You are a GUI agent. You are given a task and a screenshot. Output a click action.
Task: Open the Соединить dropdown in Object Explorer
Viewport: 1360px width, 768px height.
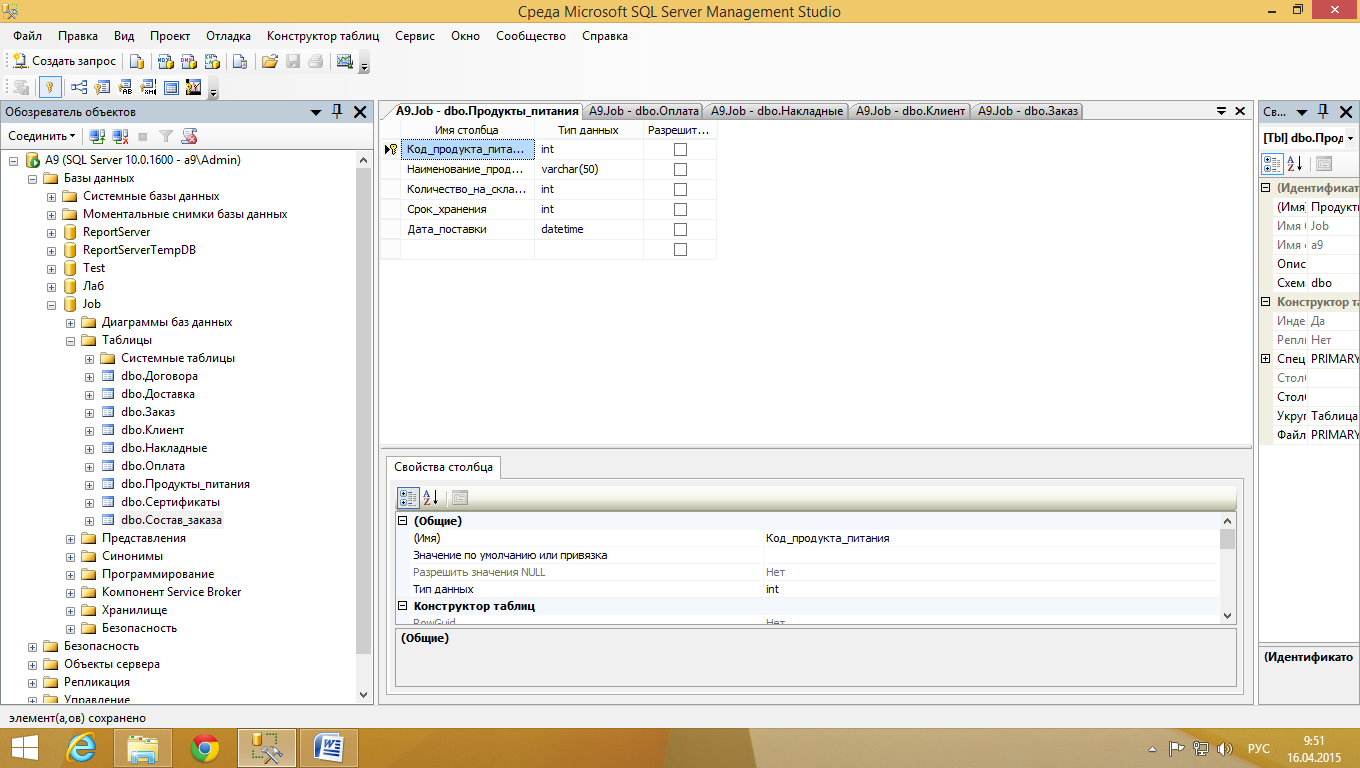42,136
